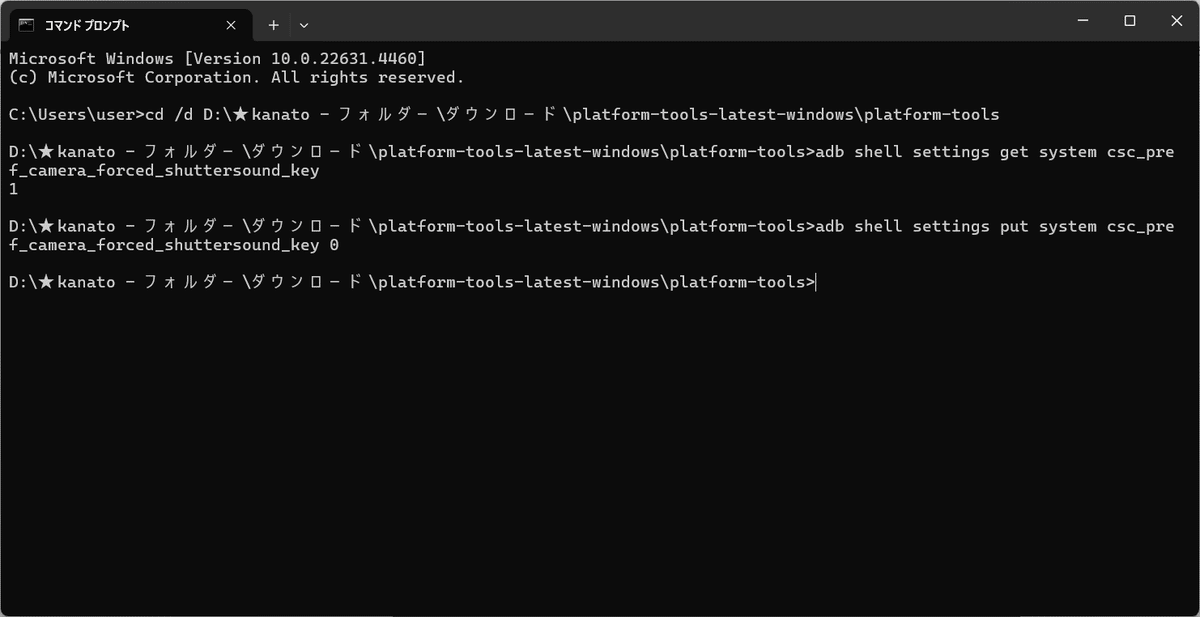Click the empty title bar drag area
The image size is (1200, 617).
[x=700, y=20]
